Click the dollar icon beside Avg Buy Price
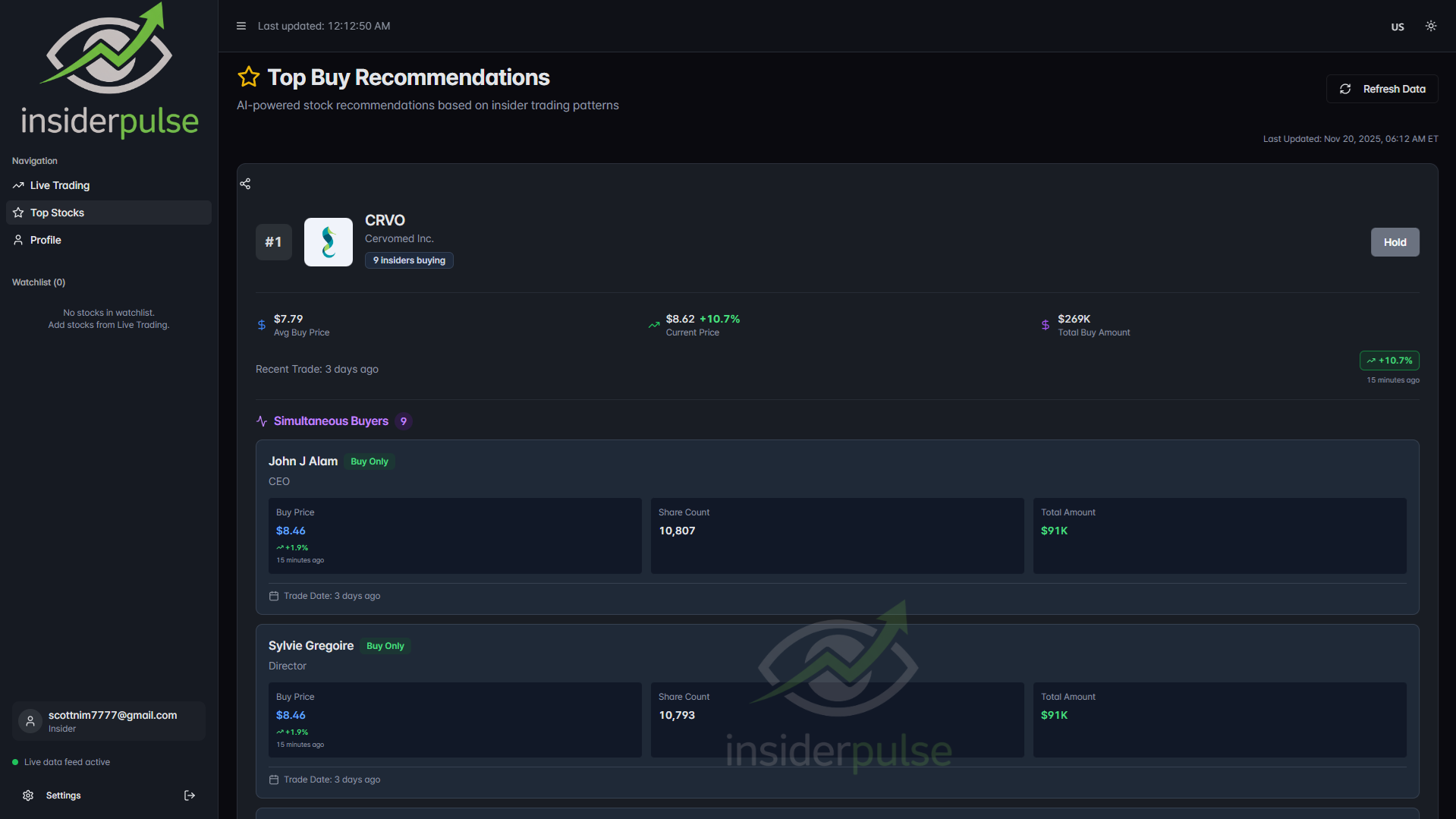 (261, 324)
